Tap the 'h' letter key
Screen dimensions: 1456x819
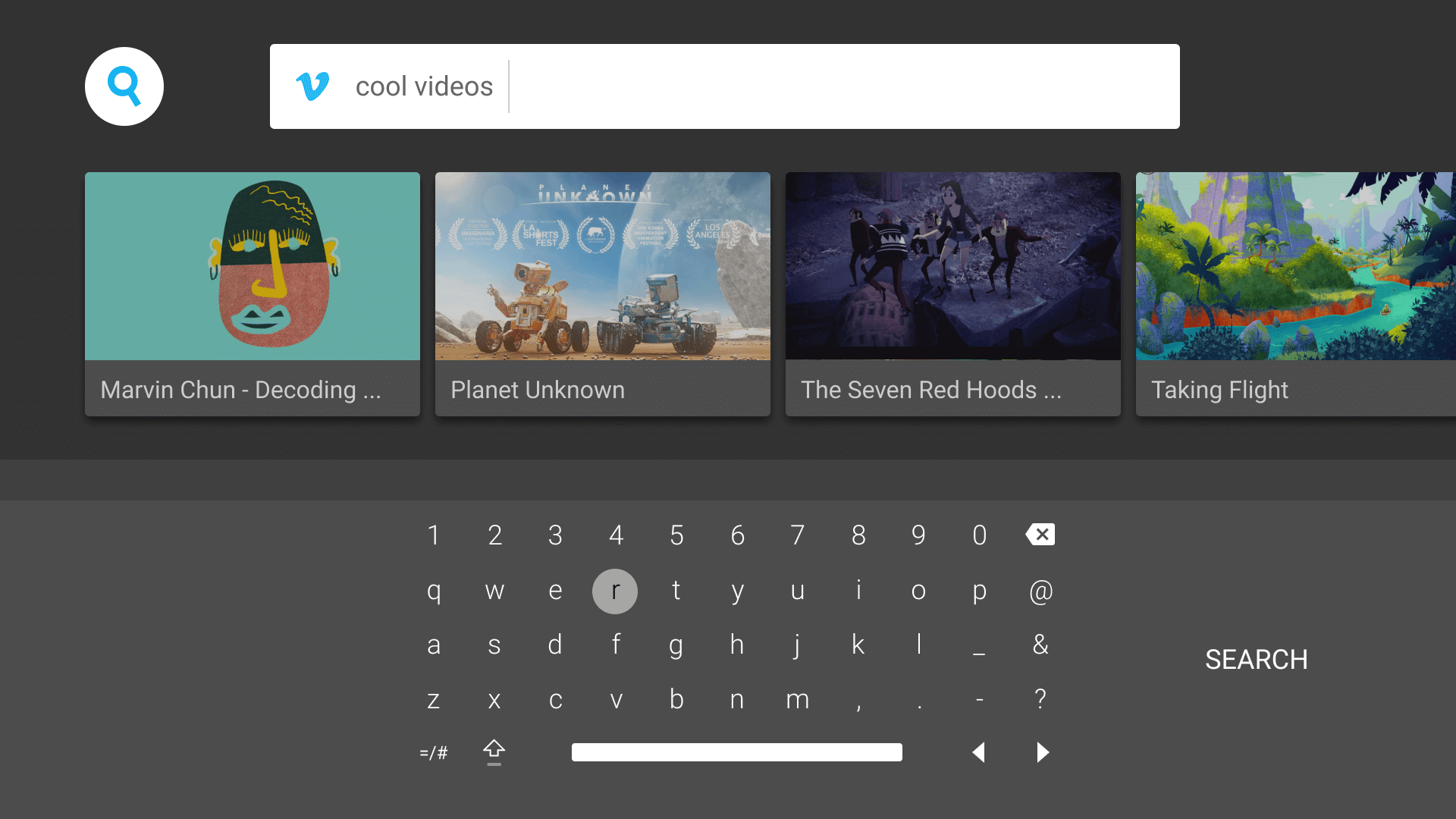tap(737, 645)
